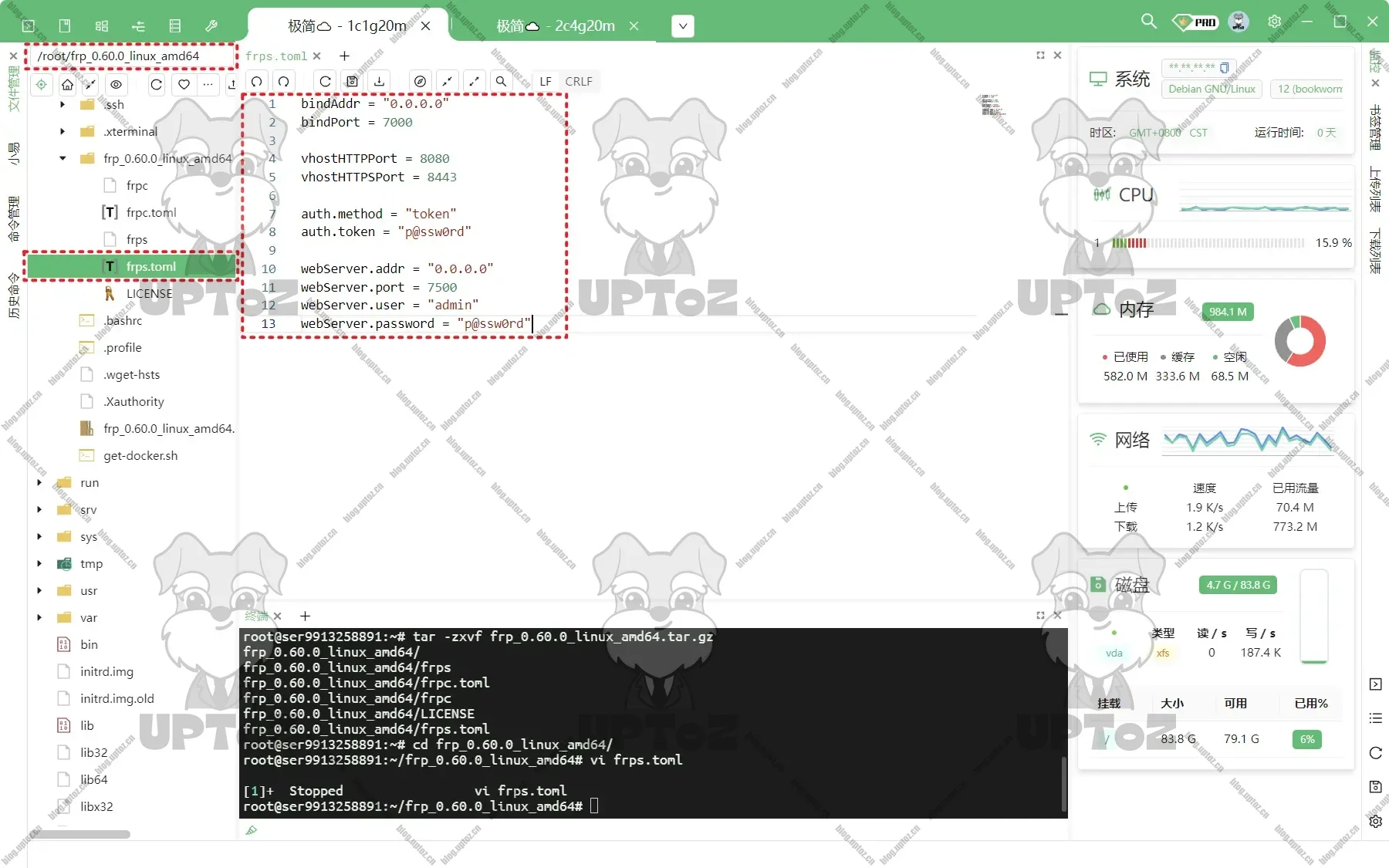Click the terminal arrow icon in right sidebar
1389x868 pixels.
pyautogui.click(x=1375, y=684)
